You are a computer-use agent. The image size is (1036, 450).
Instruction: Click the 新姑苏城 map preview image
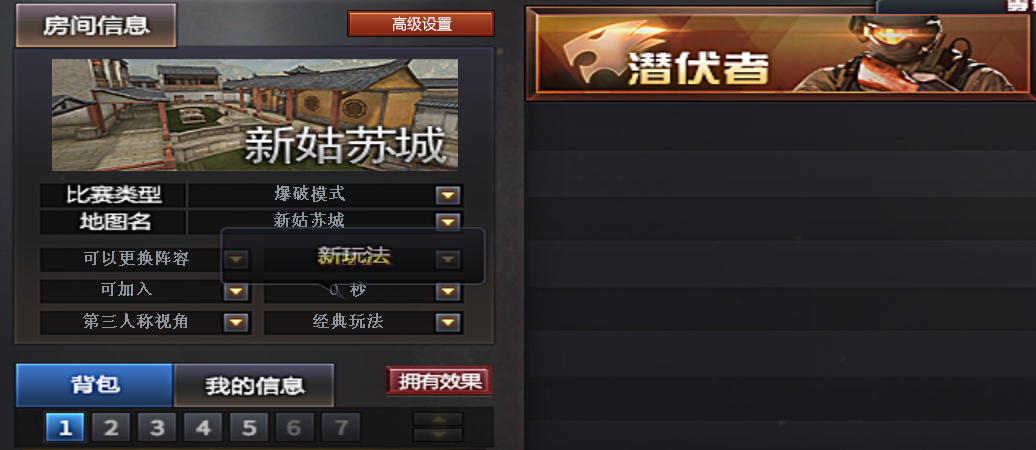coord(255,115)
